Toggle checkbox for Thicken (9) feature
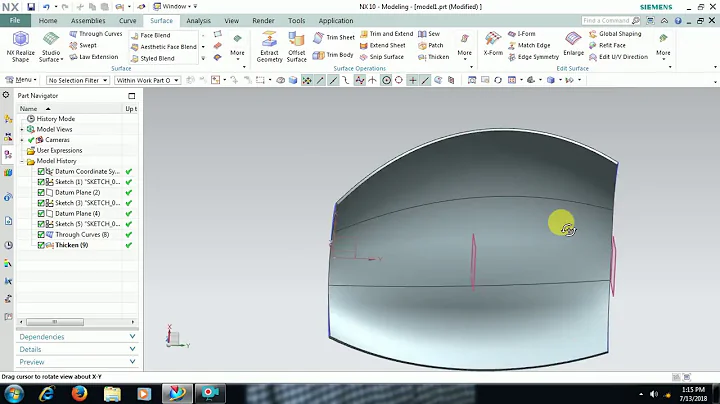Image resolution: width=720 pixels, height=404 pixels. pos(41,245)
